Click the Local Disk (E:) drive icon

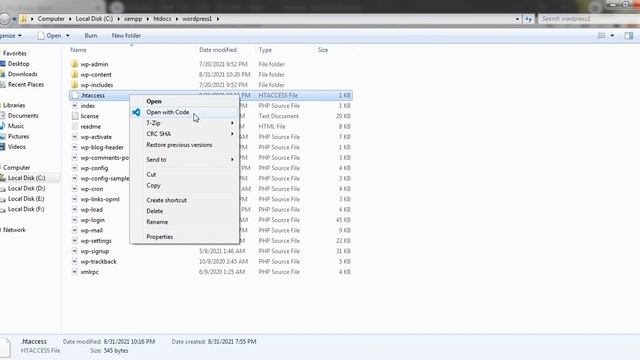pos(3,199)
